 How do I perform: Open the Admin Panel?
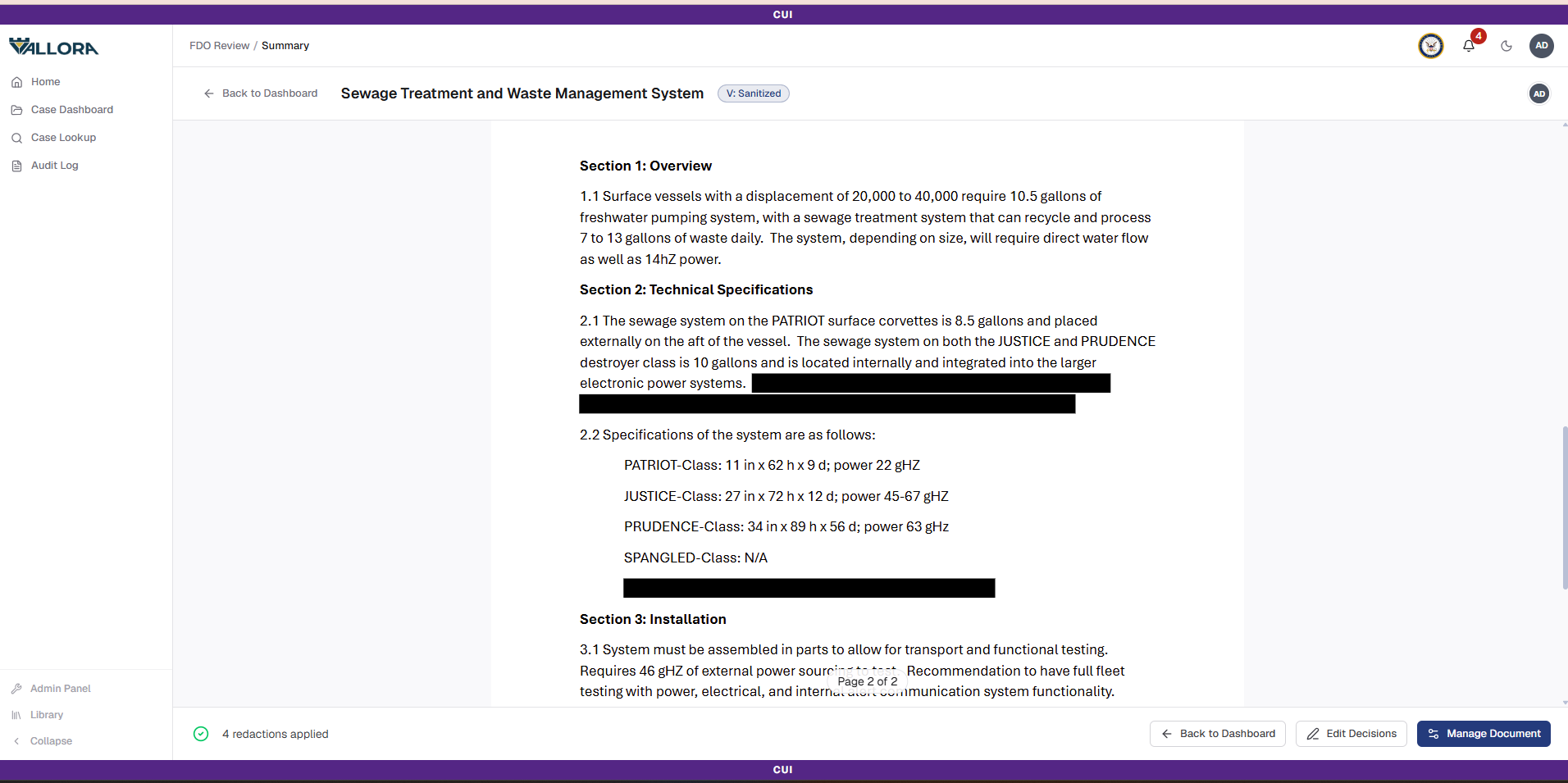60,689
